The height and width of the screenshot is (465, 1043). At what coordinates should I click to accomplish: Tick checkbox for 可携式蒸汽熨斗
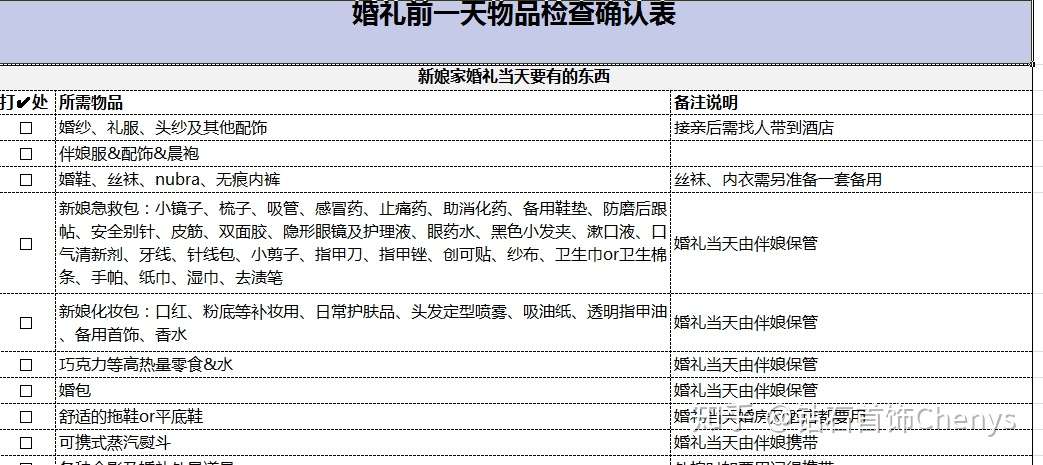coord(26,443)
